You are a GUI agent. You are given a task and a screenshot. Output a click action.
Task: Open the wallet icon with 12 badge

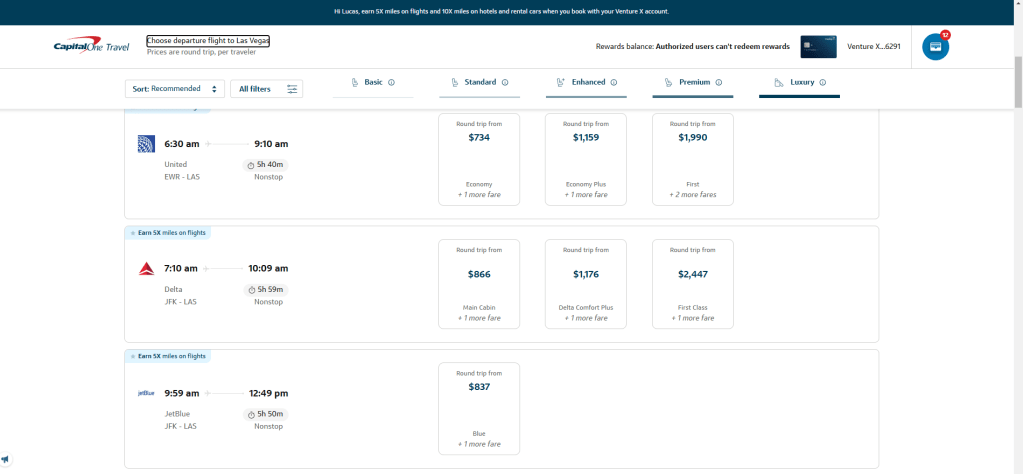pos(935,46)
